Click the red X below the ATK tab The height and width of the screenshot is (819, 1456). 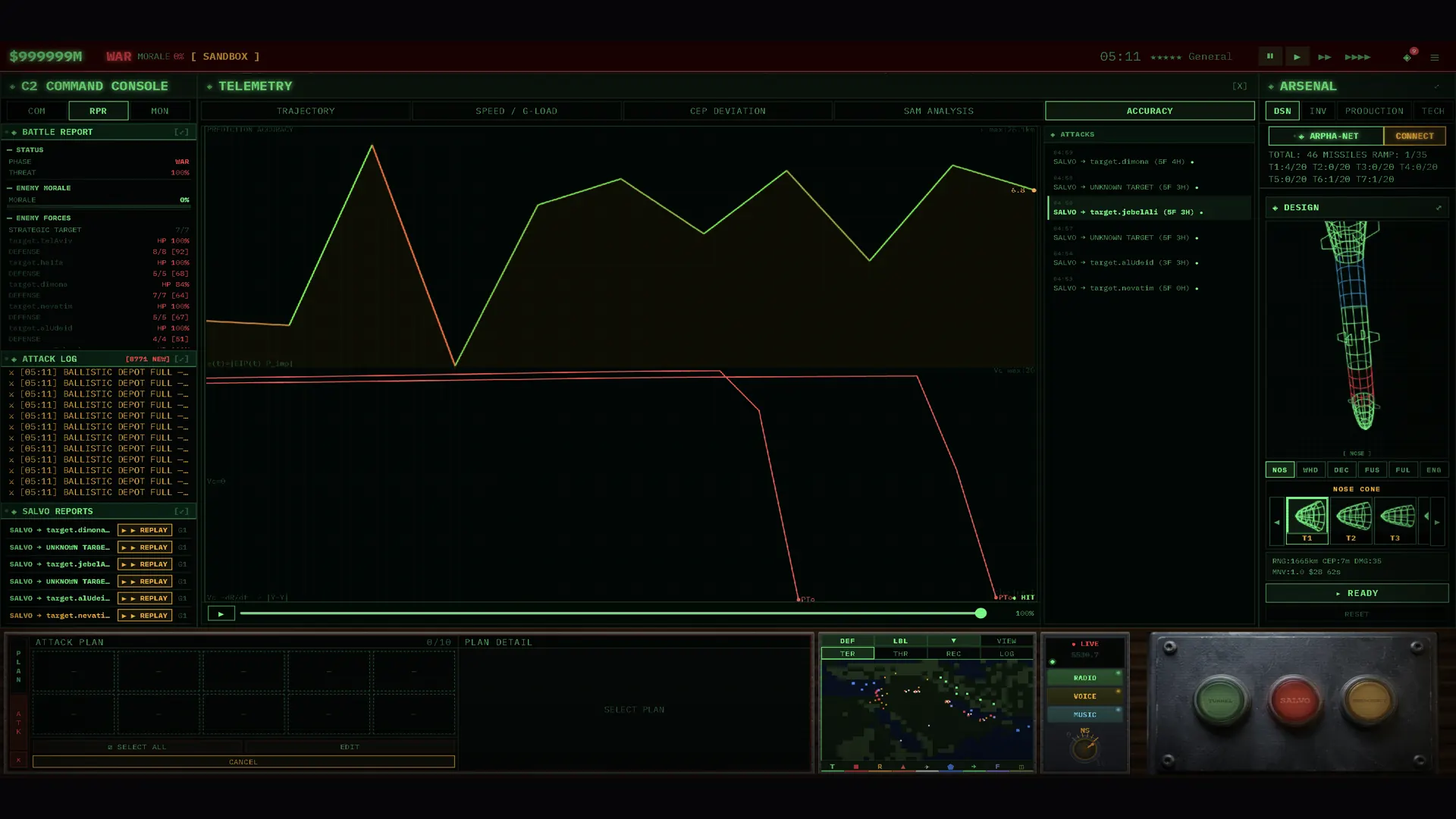point(19,760)
